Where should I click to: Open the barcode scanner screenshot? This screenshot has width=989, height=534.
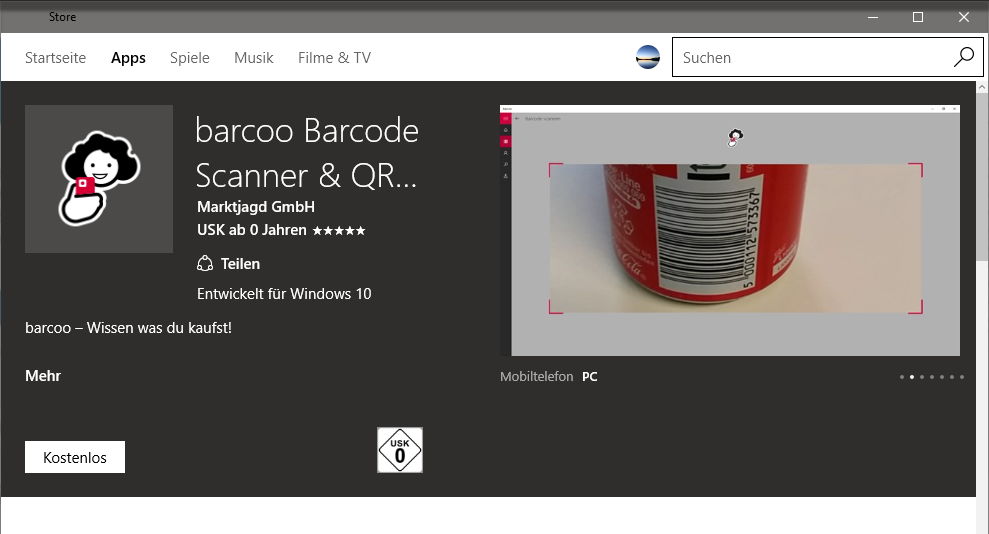click(x=730, y=230)
